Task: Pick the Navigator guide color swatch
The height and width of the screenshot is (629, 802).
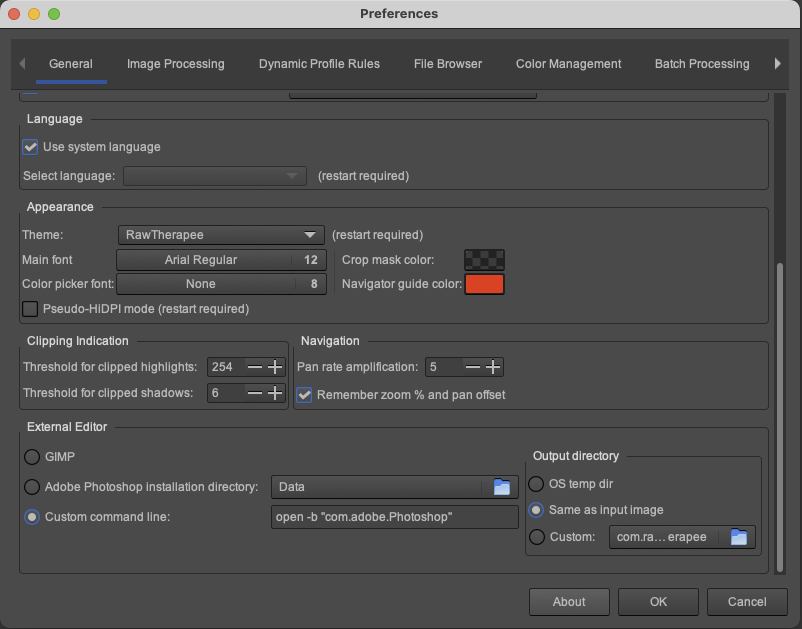Action: (484, 284)
